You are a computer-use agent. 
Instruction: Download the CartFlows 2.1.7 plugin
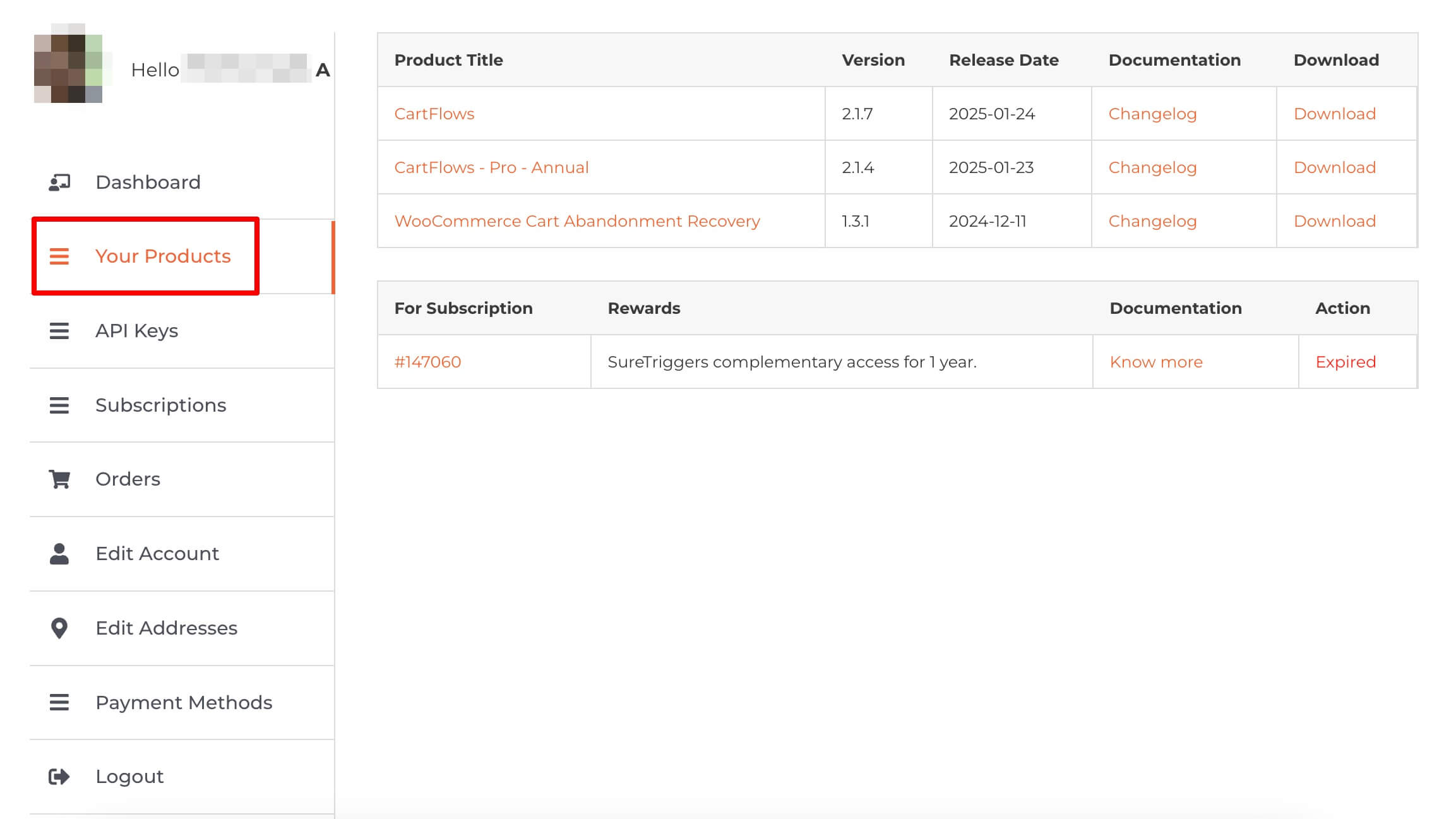pos(1334,114)
